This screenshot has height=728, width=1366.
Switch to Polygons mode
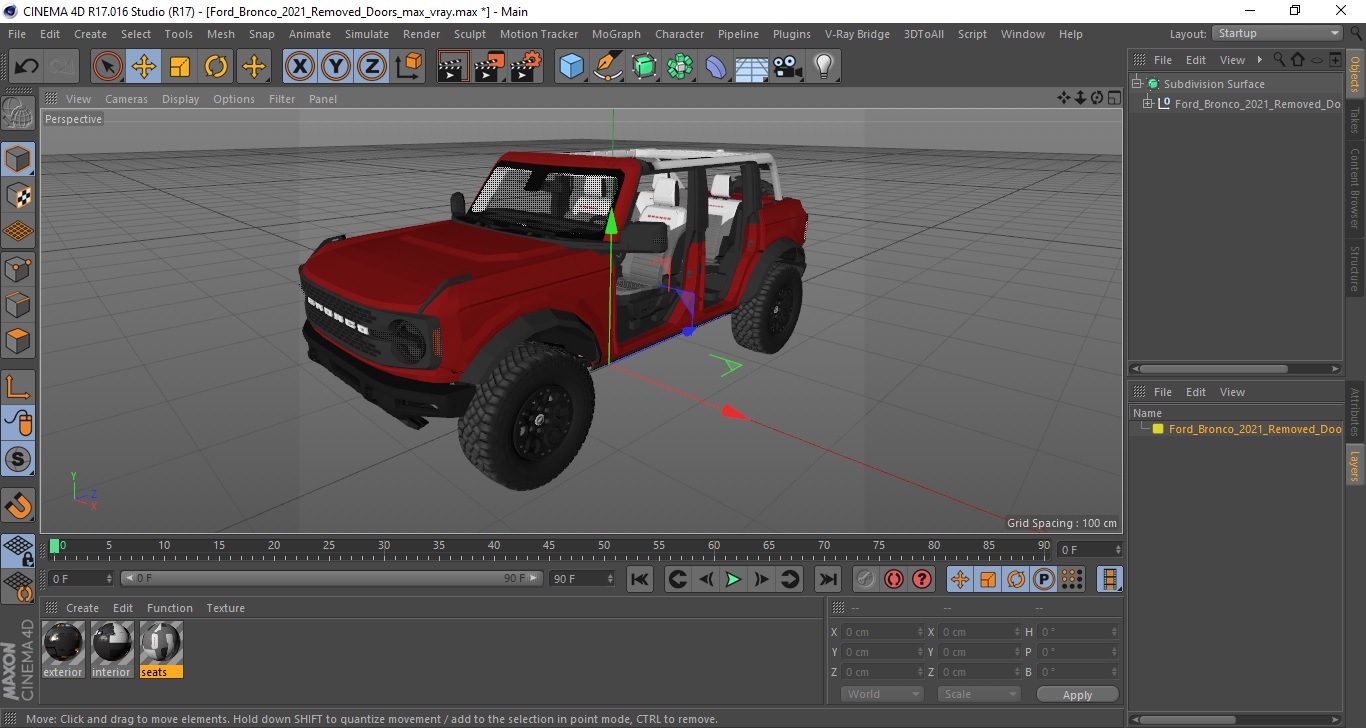pyautogui.click(x=18, y=340)
